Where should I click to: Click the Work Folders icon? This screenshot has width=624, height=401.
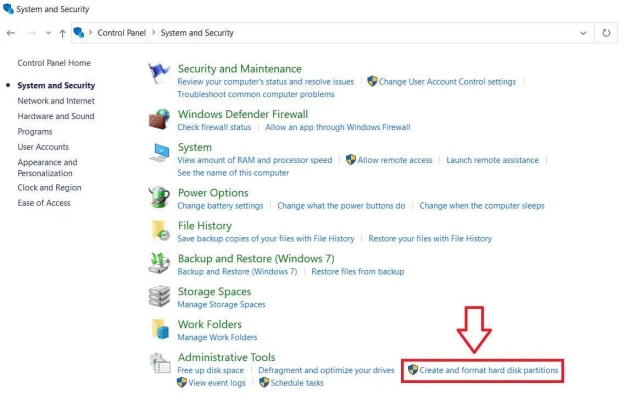pos(159,329)
